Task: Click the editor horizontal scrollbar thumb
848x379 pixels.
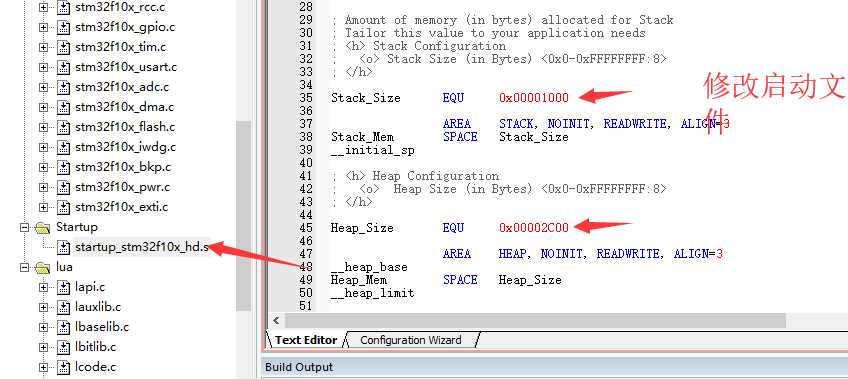Action: pyautogui.click(x=535, y=321)
